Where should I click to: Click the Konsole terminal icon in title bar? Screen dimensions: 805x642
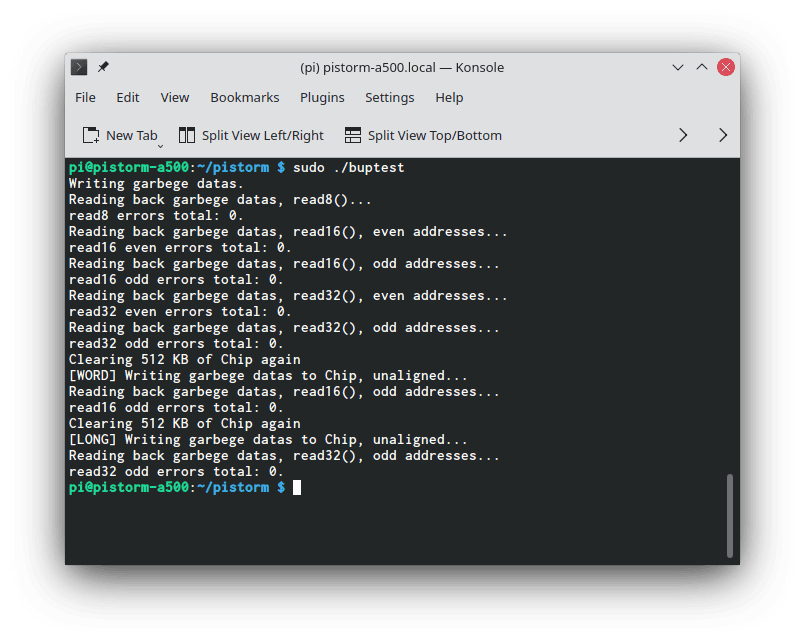(79, 67)
